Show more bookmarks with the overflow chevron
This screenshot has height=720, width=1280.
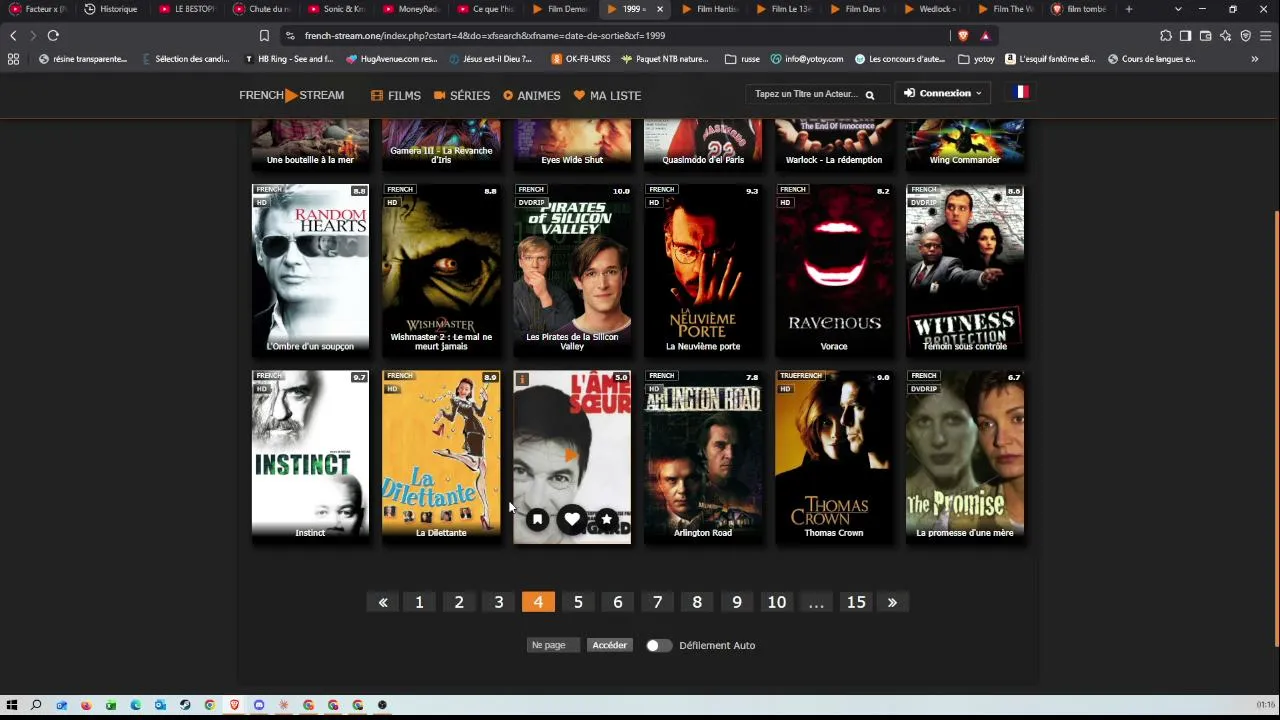click(x=1255, y=59)
